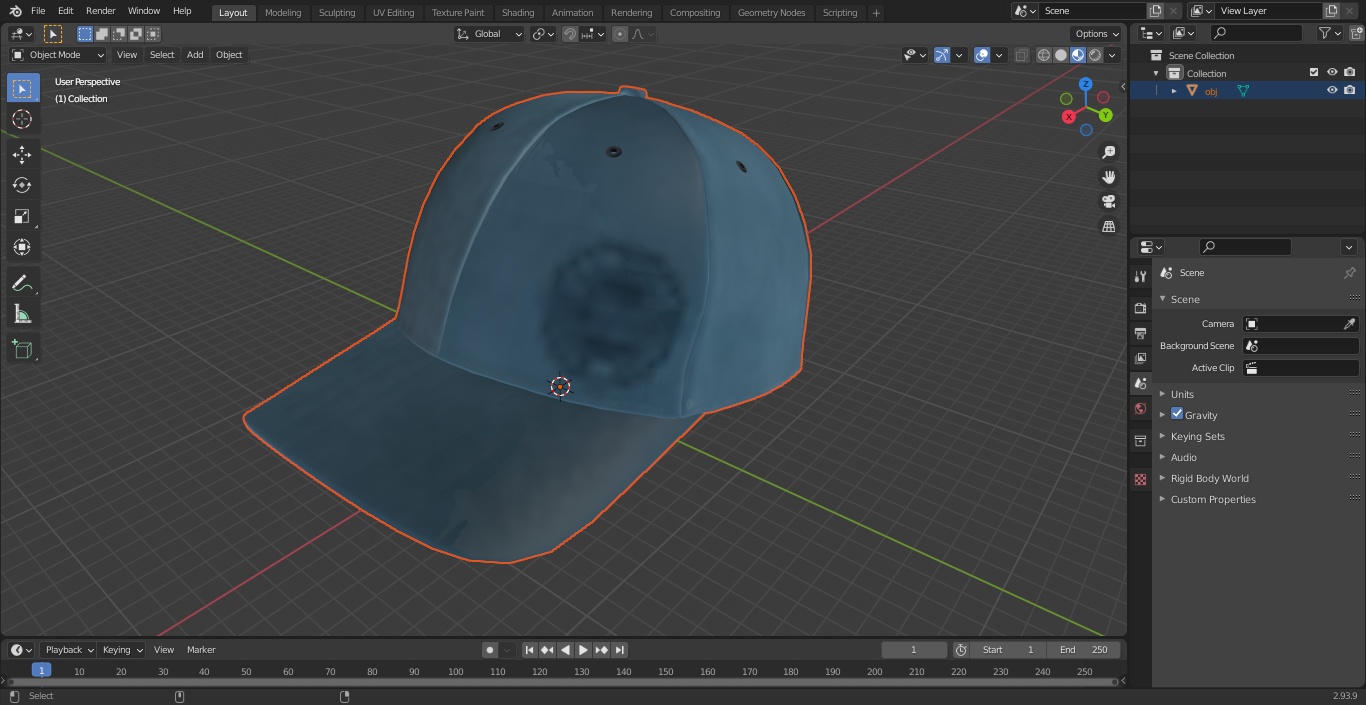Toggle X-ray mode button
This screenshot has height=705, width=1366.
(x=1021, y=55)
